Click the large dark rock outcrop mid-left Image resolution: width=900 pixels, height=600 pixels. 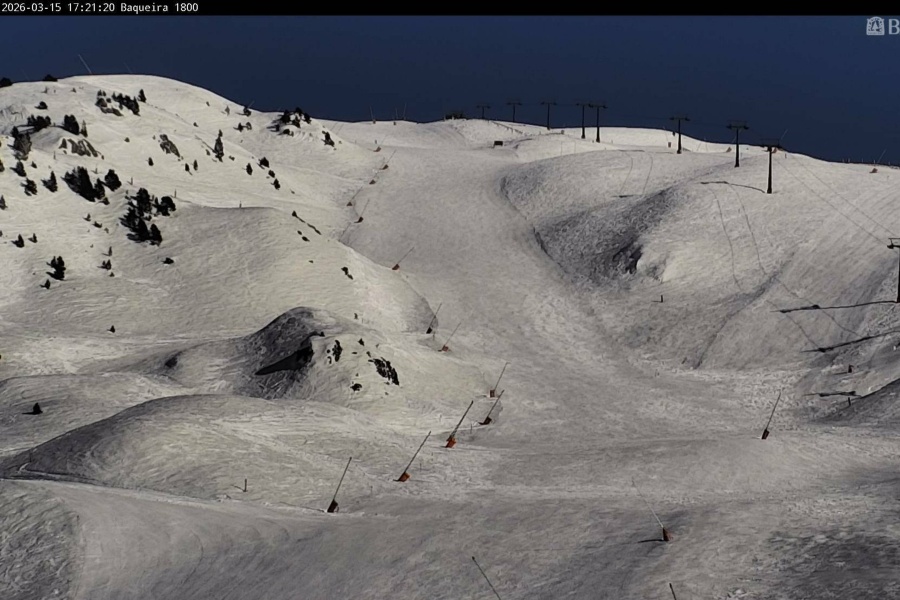(x=284, y=350)
